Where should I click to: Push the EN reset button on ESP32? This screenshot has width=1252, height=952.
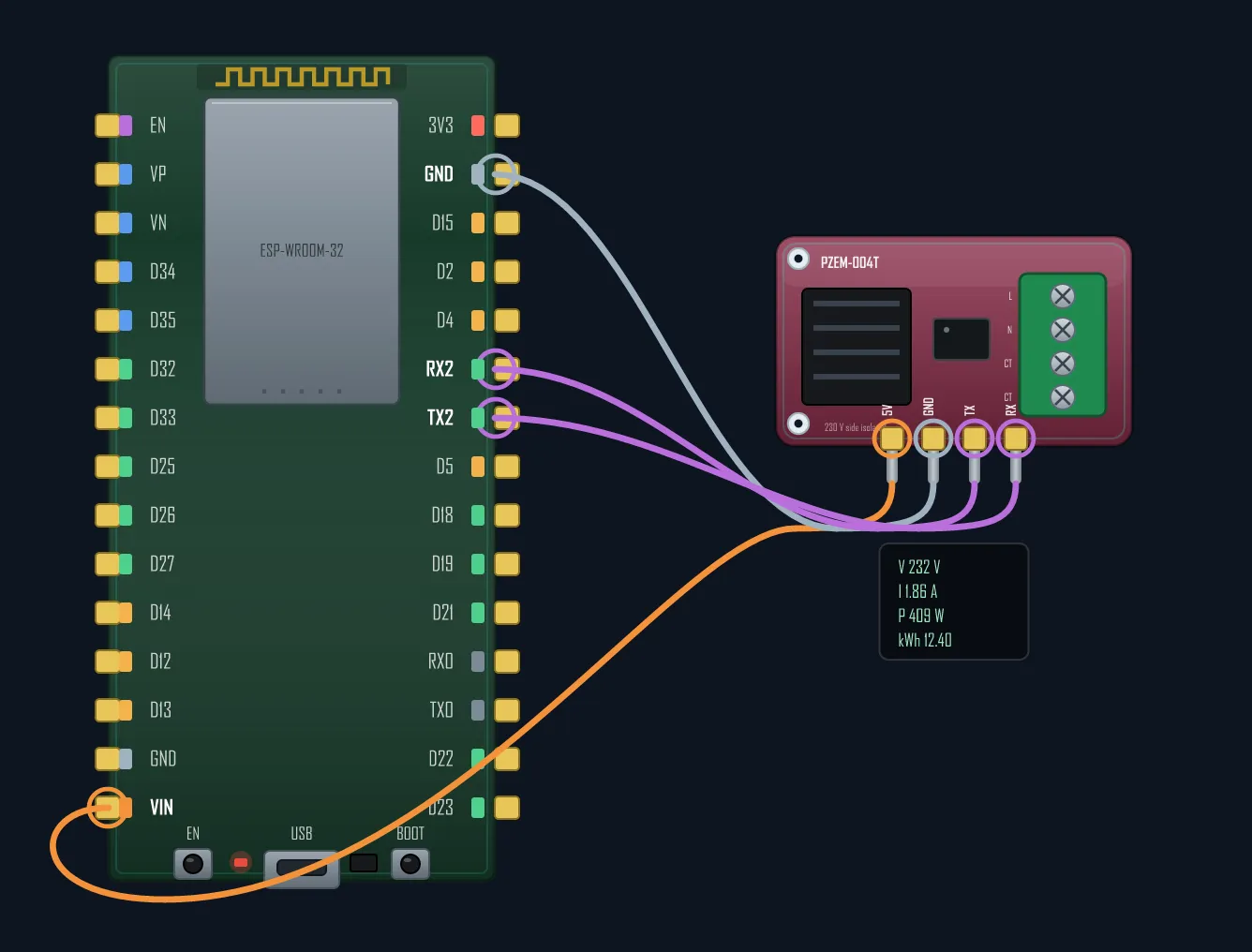[193, 864]
